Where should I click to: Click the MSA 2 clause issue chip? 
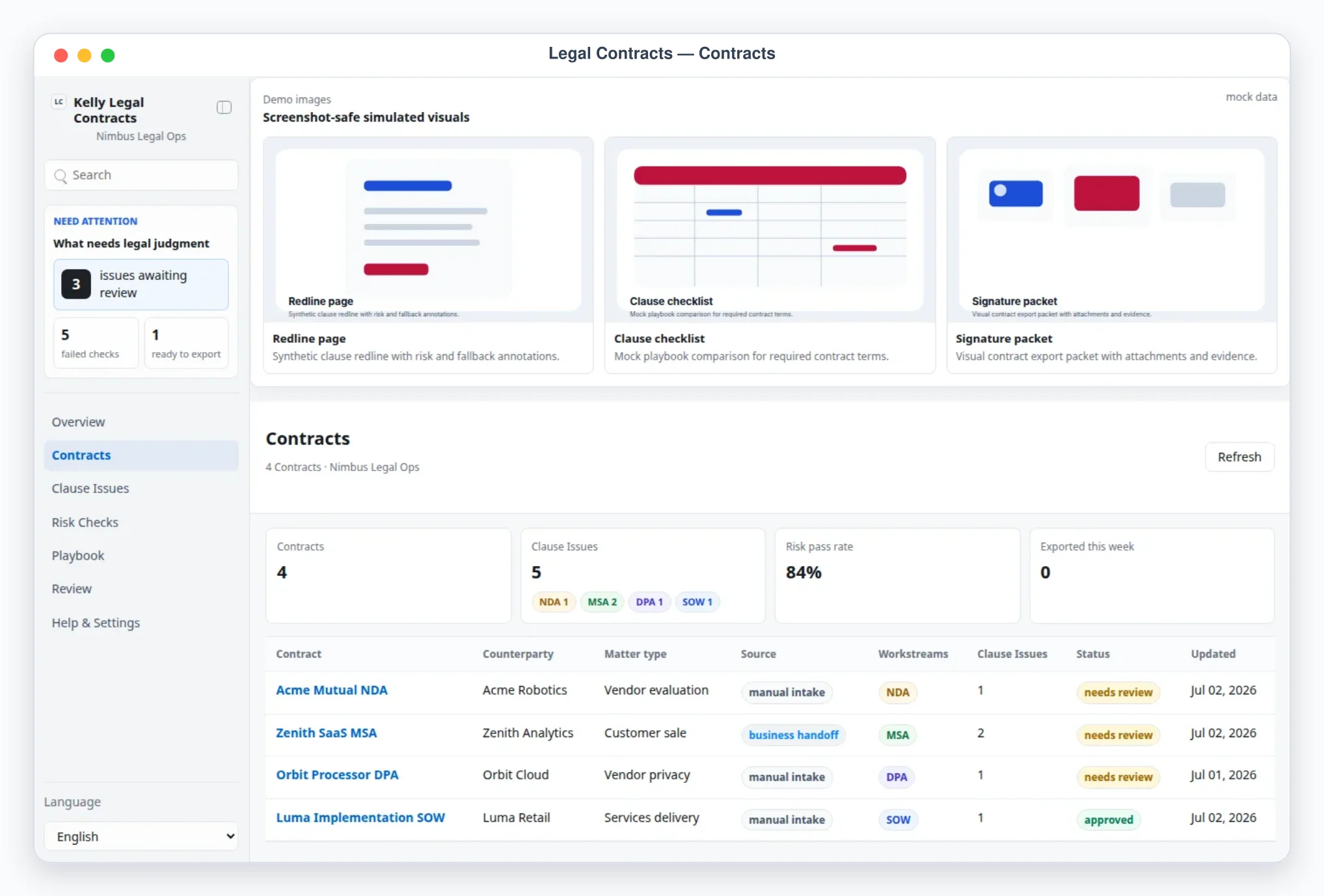coord(602,602)
